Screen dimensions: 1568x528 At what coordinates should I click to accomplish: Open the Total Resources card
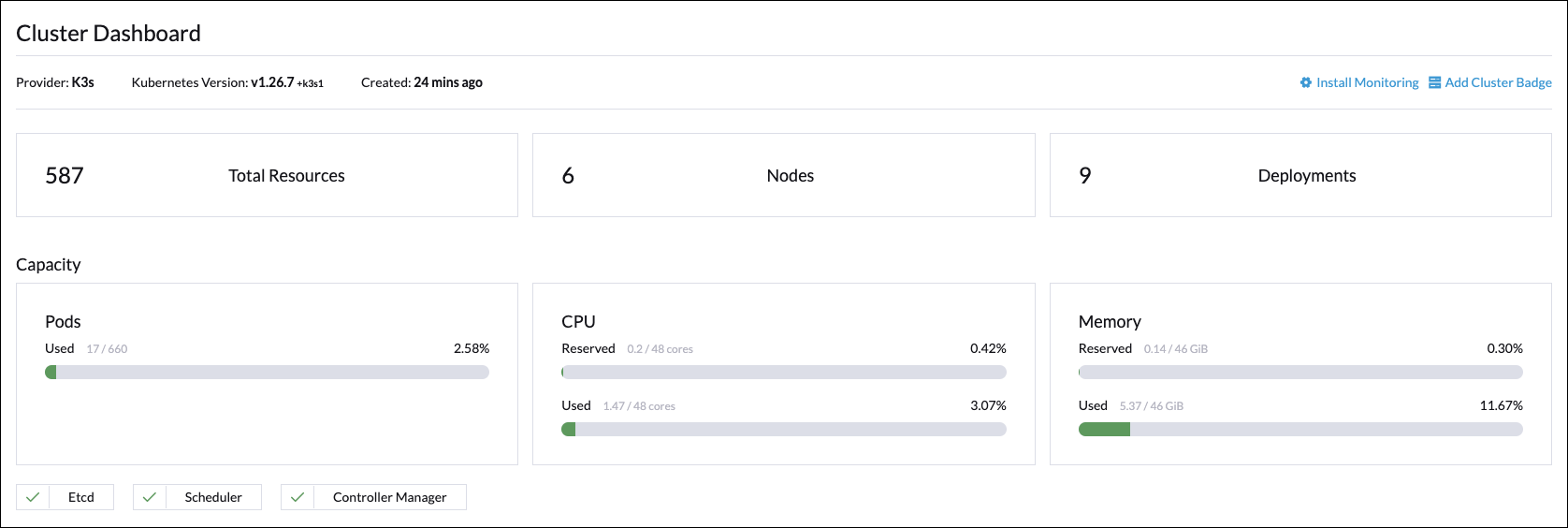pyautogui.click(x=267, y=175)
